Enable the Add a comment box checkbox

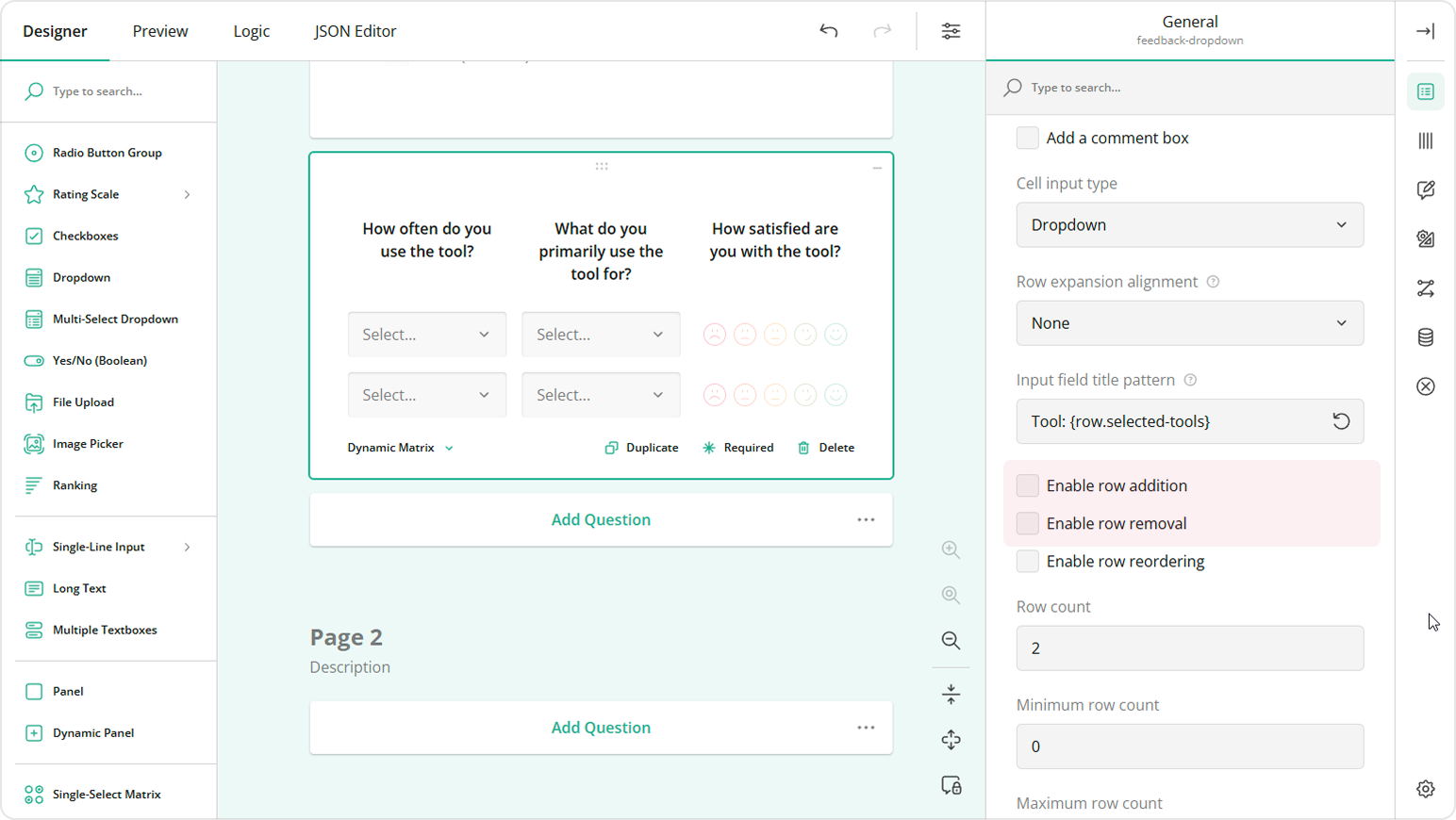[1028, 138]
